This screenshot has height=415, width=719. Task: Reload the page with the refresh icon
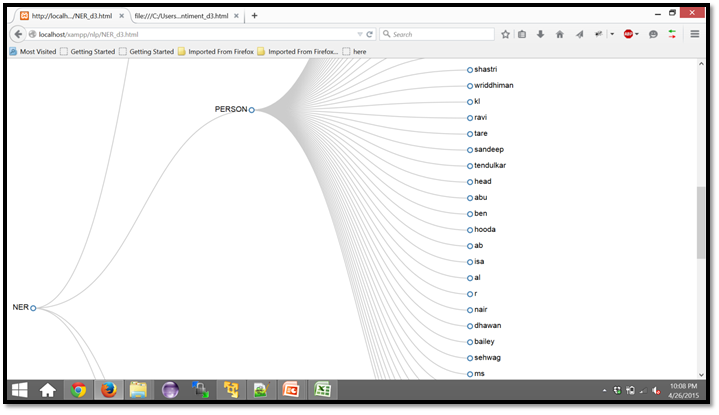[x=369, y=34]
